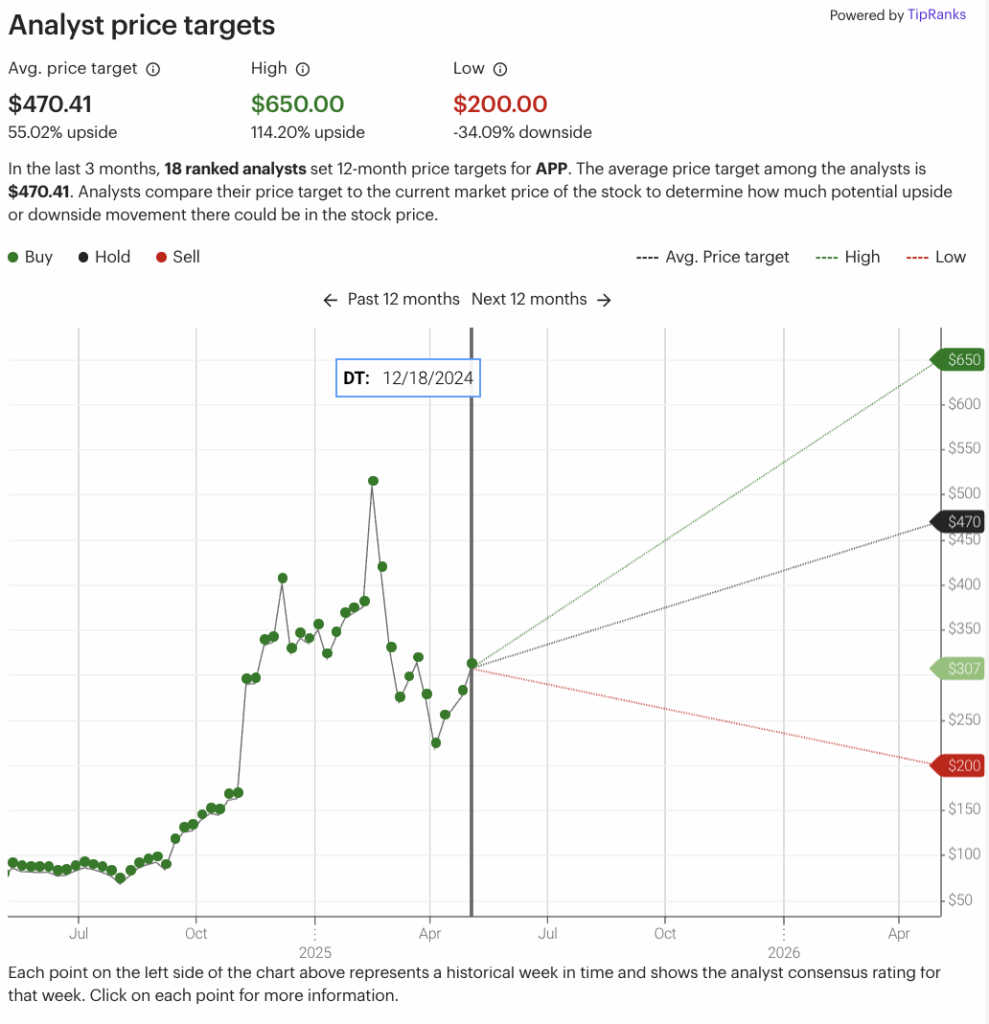Click the light green $307 current price tag
The height and width of the screenshot is (1024, 989).
coord(958,669)
